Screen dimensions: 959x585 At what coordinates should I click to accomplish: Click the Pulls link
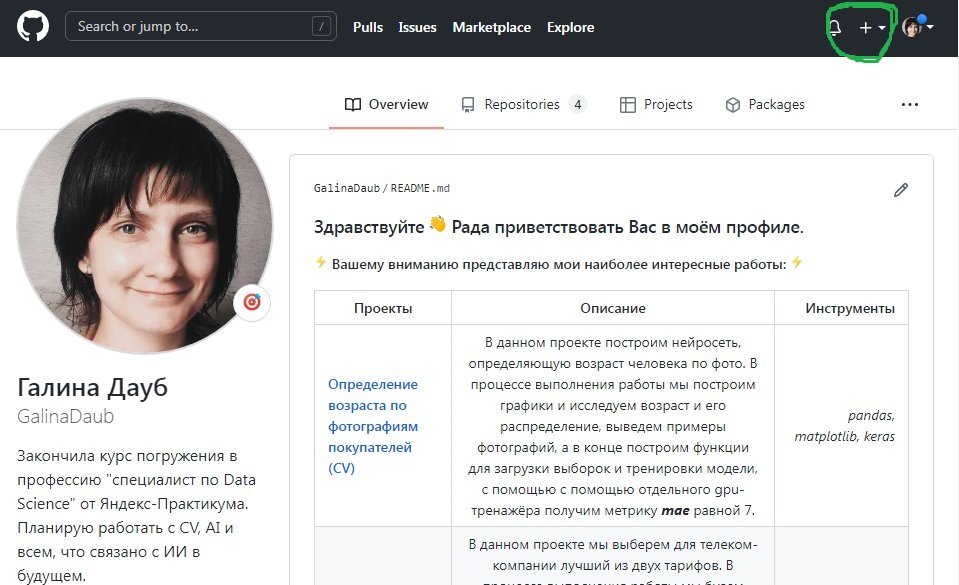[x=367, y=27]
